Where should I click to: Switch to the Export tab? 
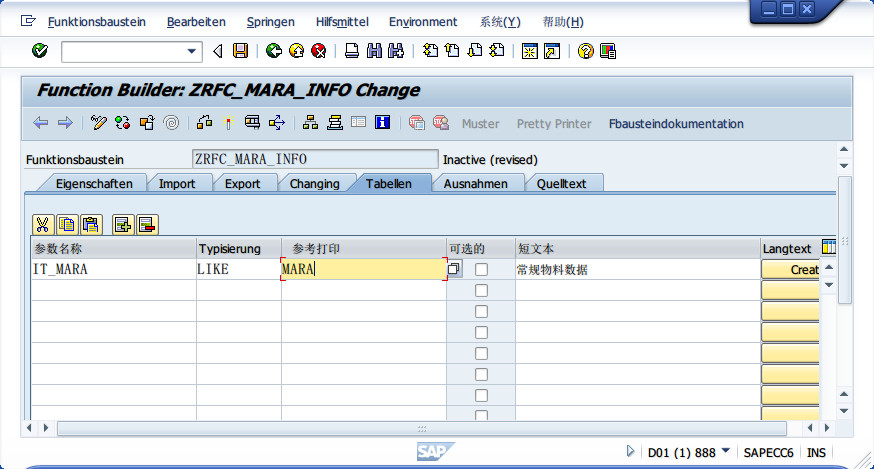tap(242, 183)
